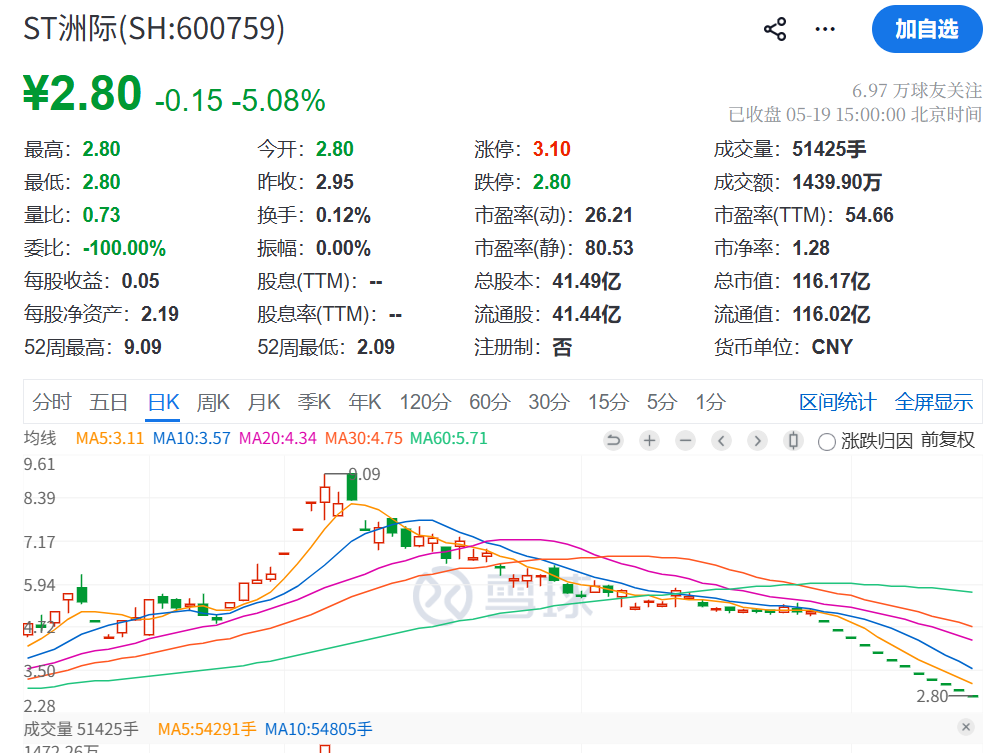
Task: Click the 昨收 value 2.95
Action: pos(335,183)
